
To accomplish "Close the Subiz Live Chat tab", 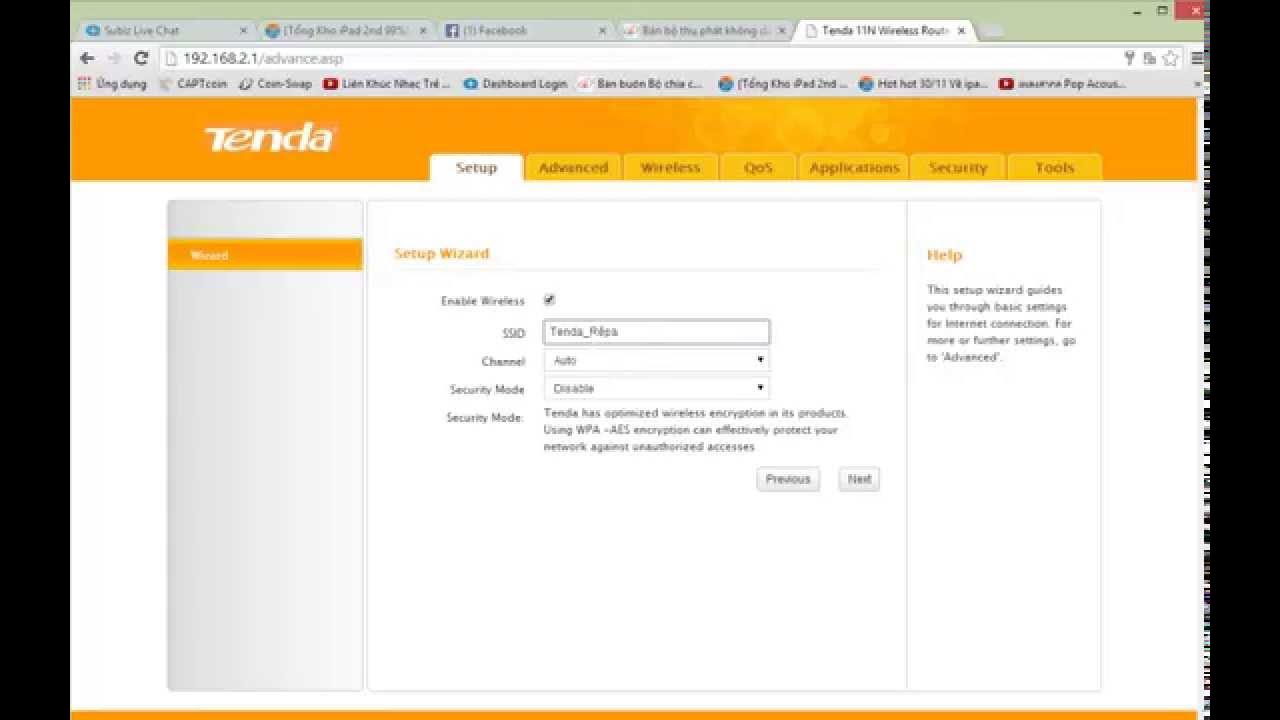I will click(x=242, y=31).
